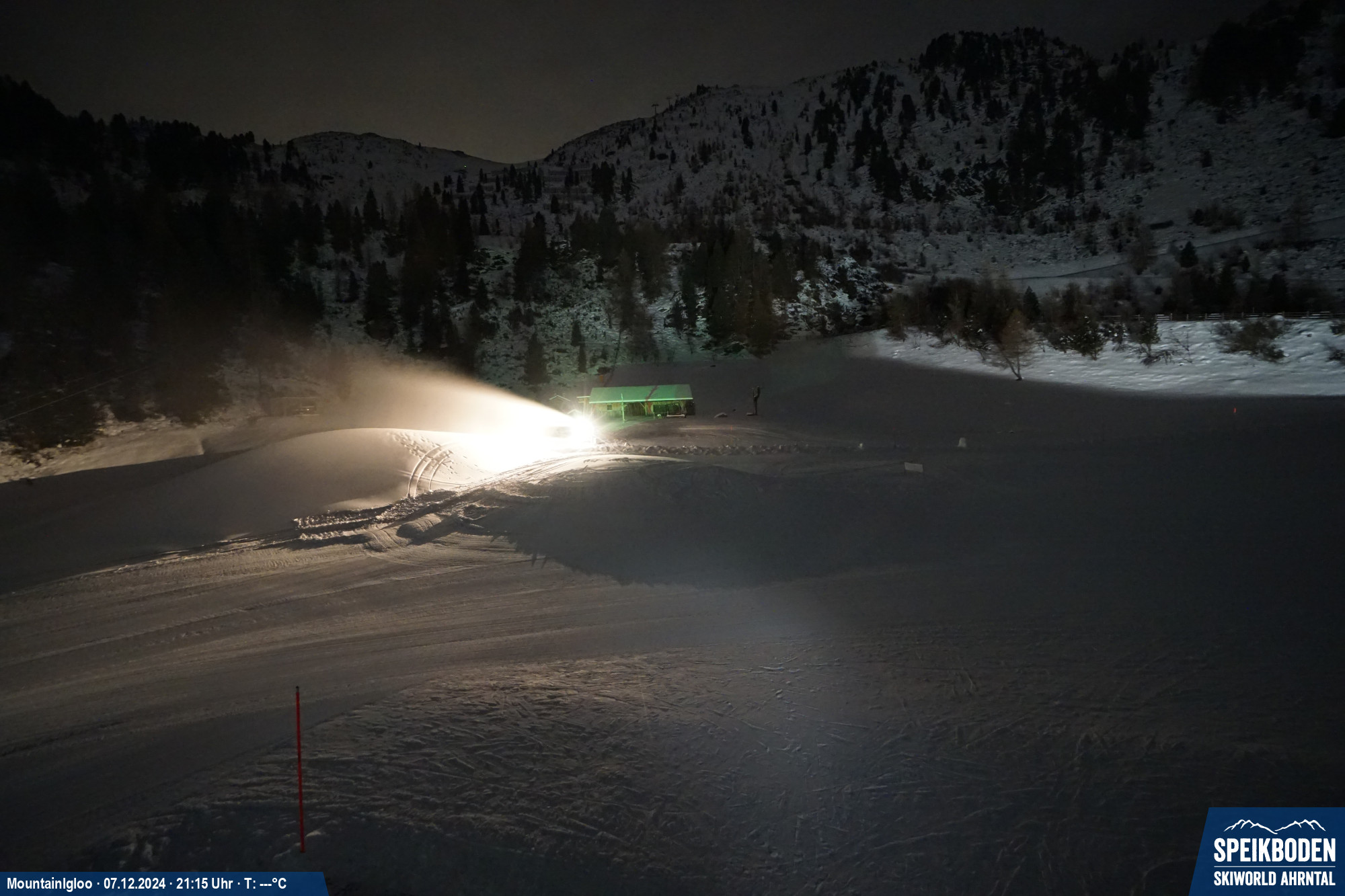
Task: Click the red slope marker pole
Action: point(299,768)
